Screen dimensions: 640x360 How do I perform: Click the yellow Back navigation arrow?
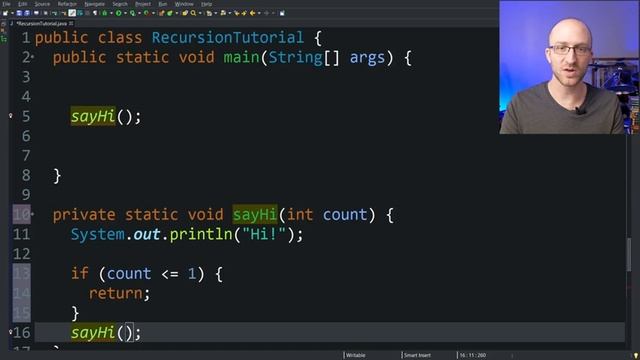(253, 13)
